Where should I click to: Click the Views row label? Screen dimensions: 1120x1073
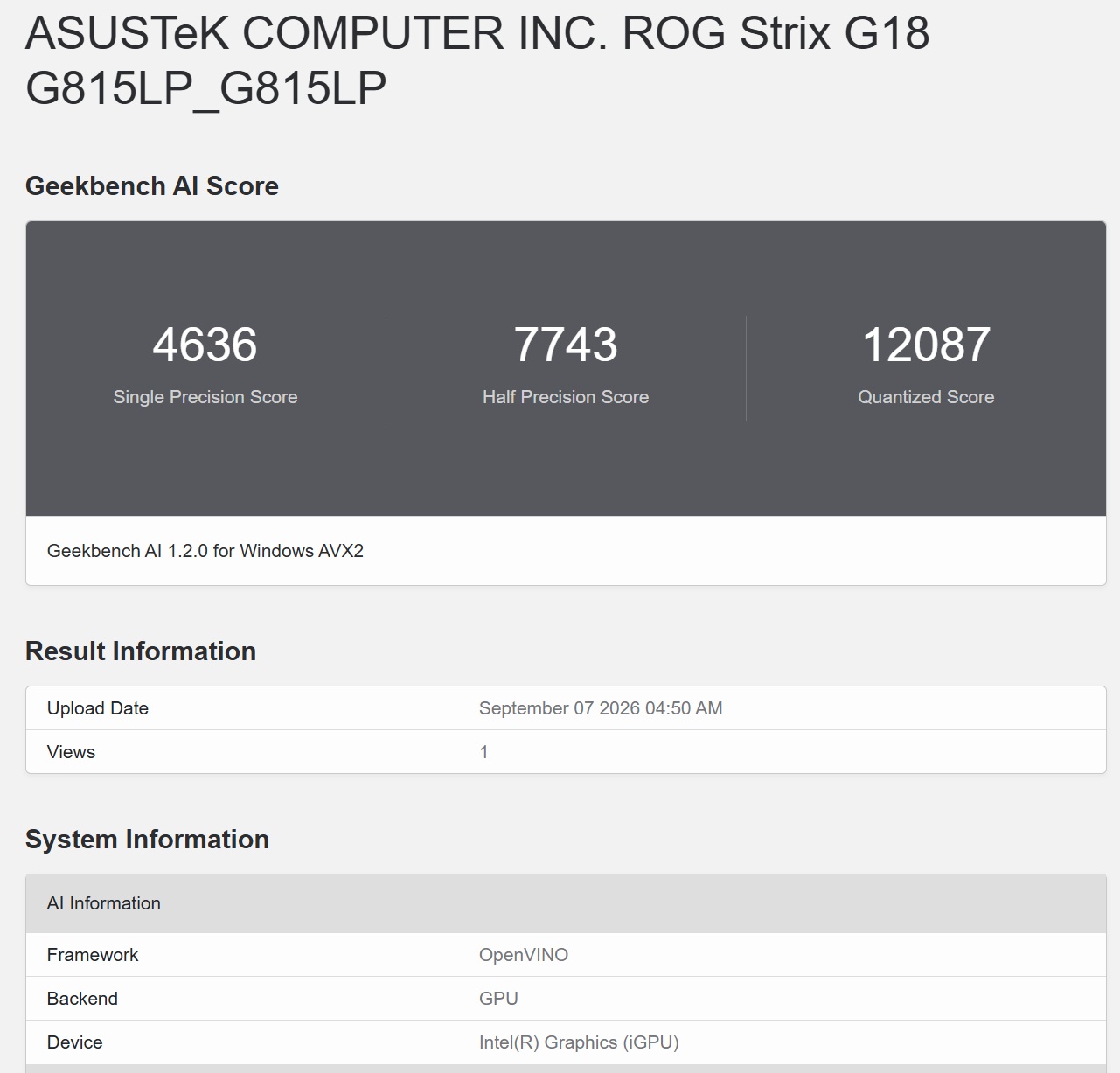(71, 752)
